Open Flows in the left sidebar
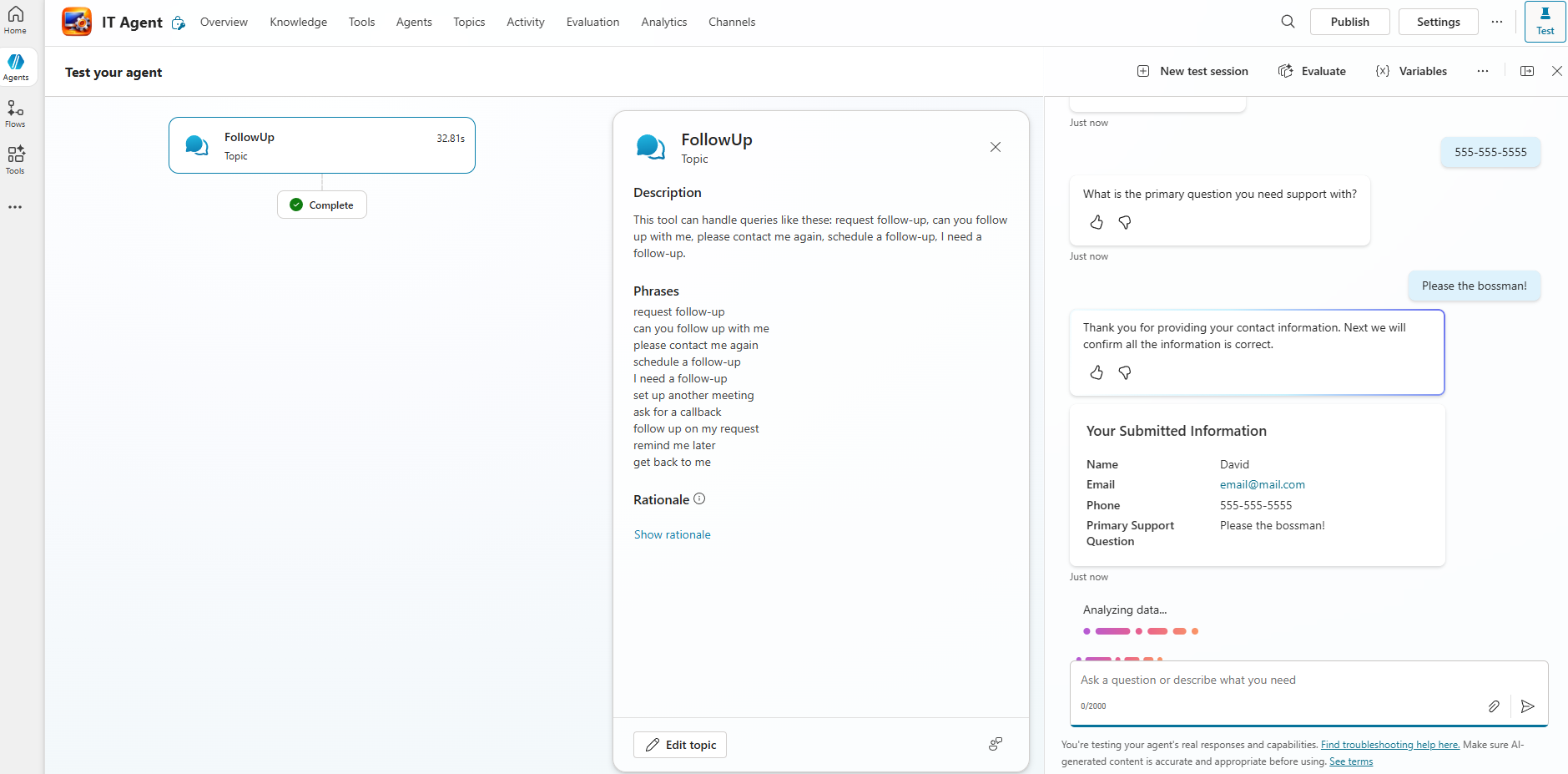Viewport: 1568px width, 774px height. (x=15, y=114)
